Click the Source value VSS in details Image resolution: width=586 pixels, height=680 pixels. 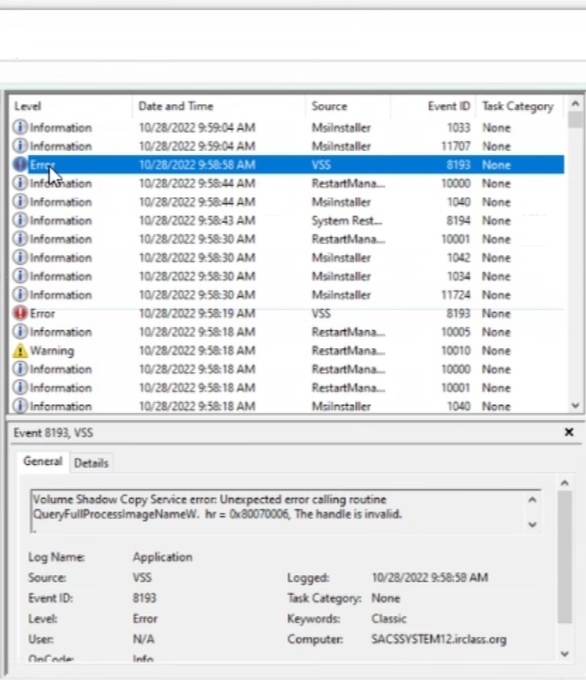(142, 577)
